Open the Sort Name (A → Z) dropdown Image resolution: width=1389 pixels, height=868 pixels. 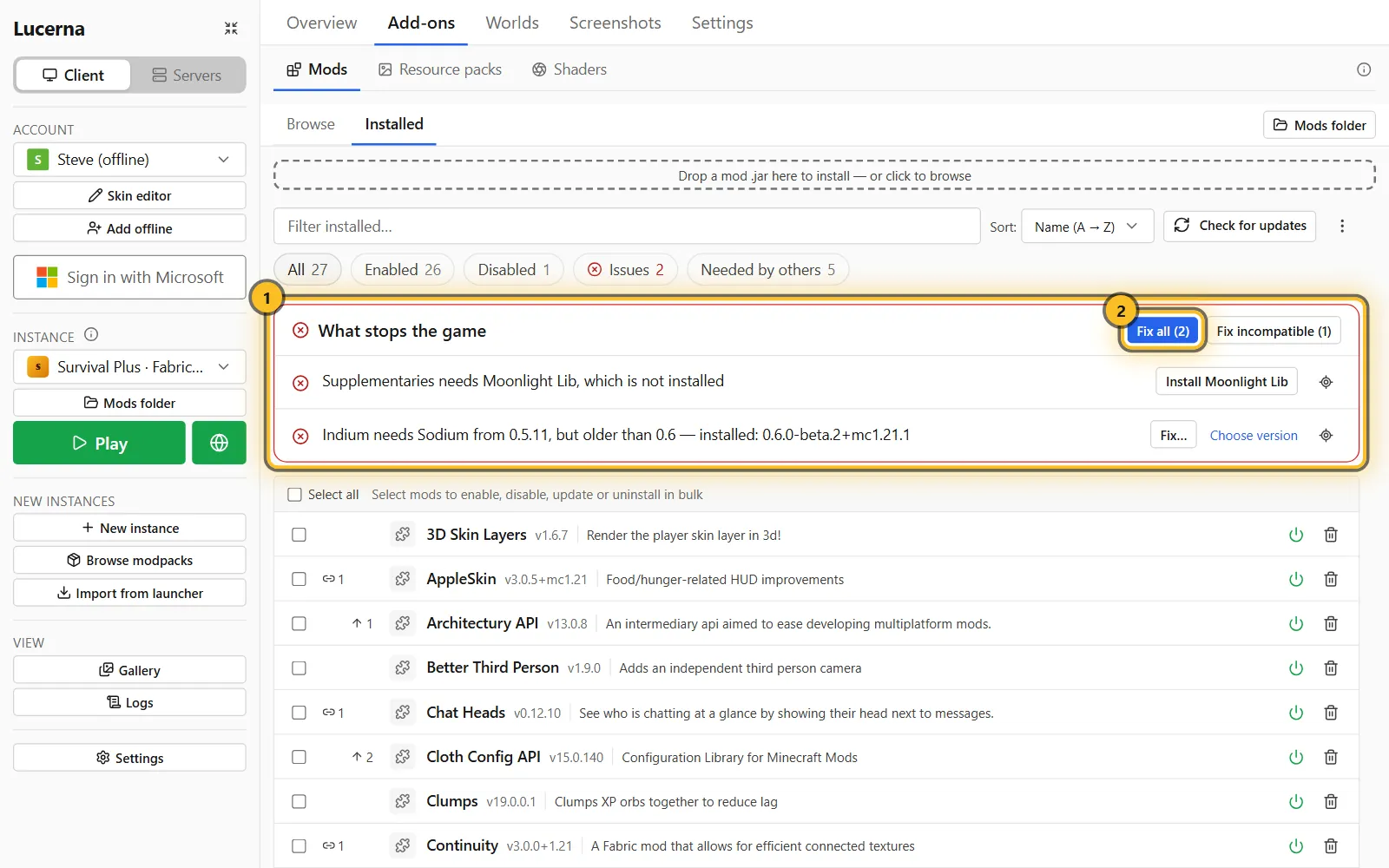pyautogui.click(x=1087, y=227)
